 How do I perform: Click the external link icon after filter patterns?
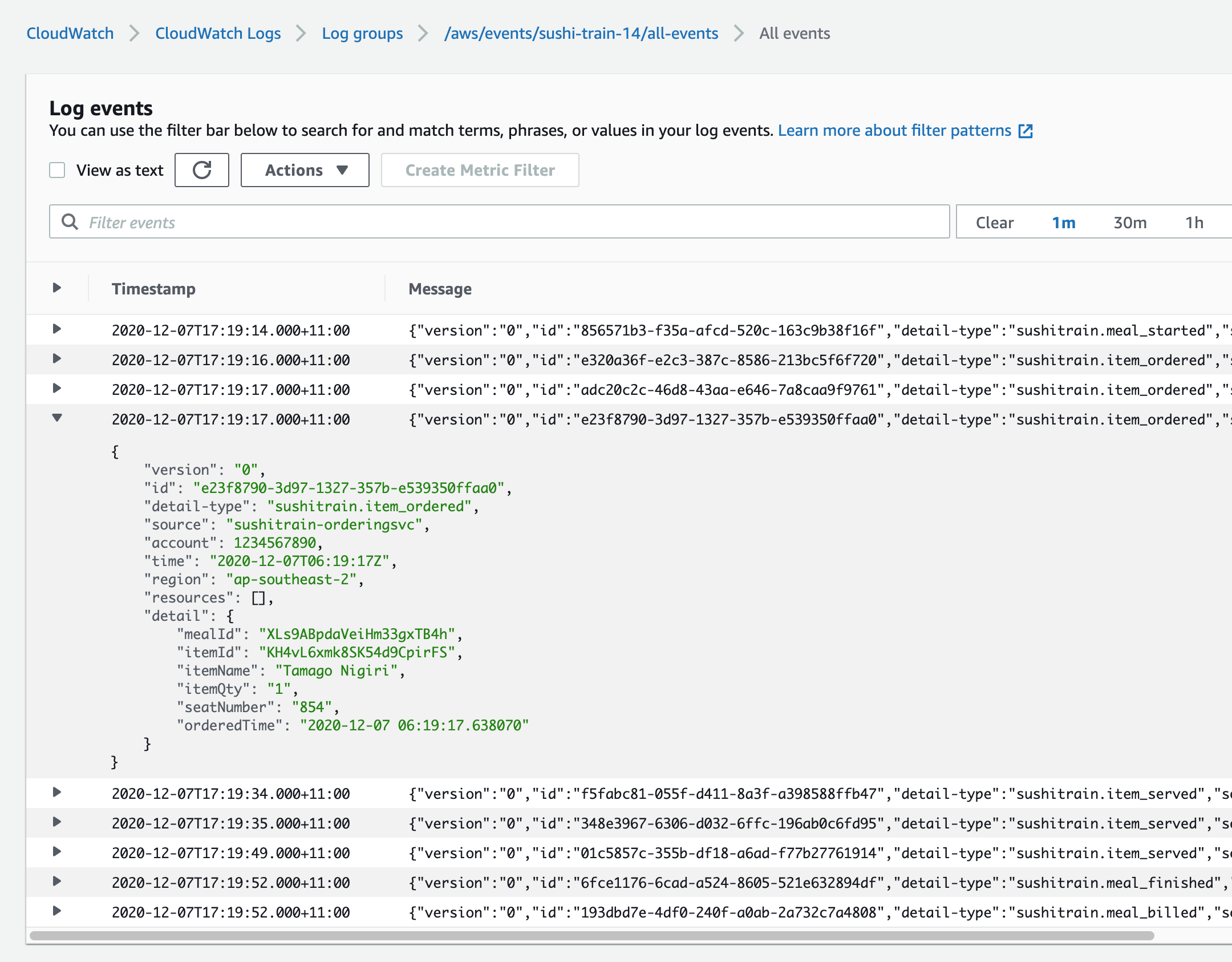click(1026, 131)
